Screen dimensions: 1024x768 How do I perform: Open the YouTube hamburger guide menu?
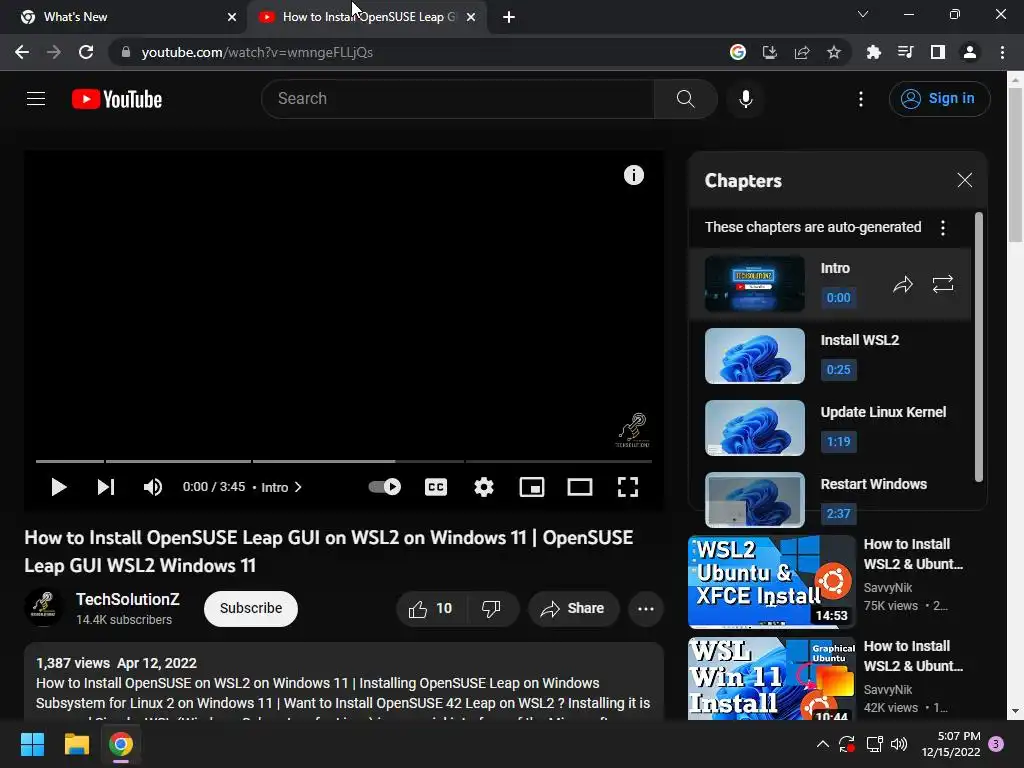click(36, 99)
